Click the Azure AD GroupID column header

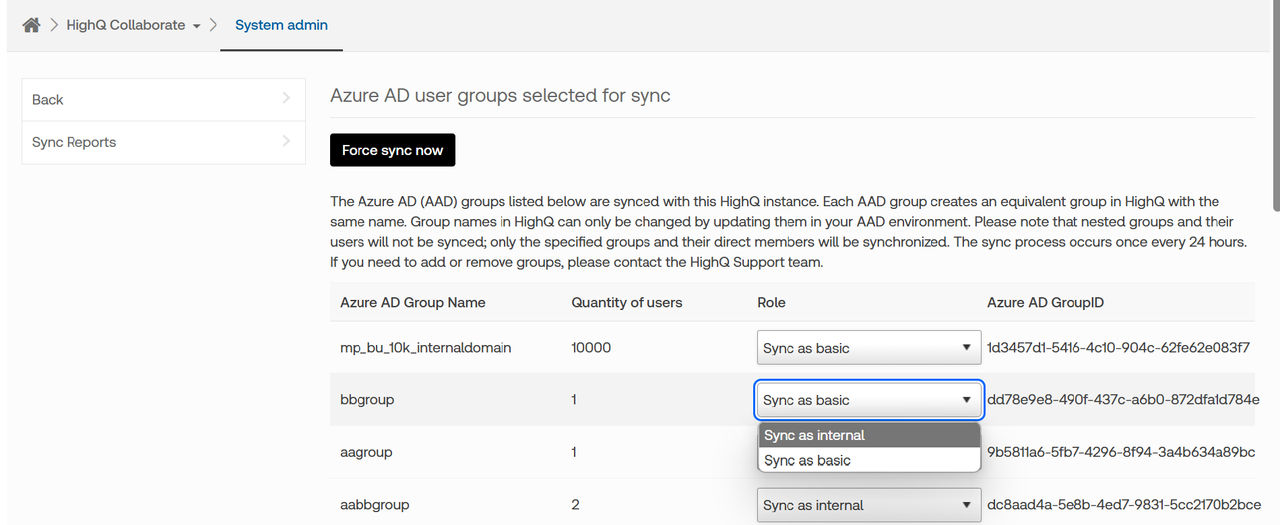1045,302
